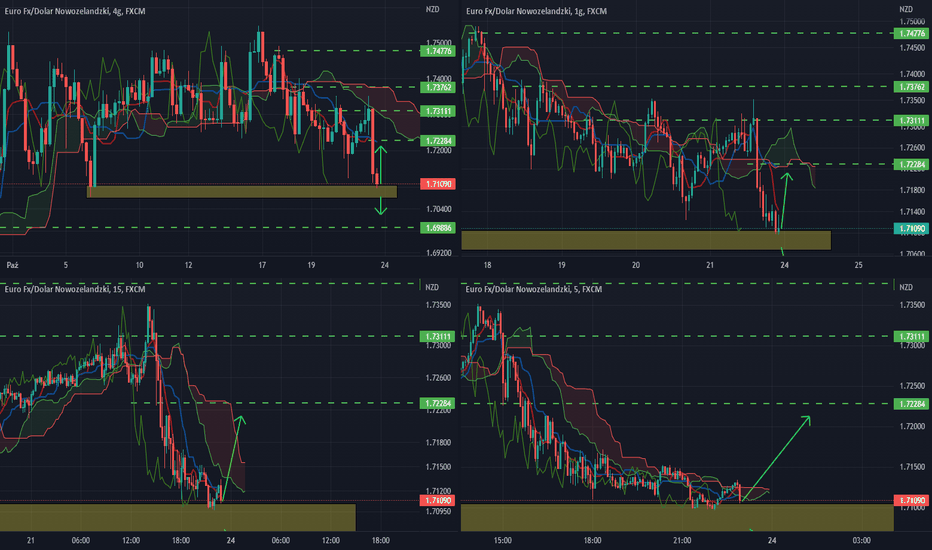Open NZD currency label on 15-minute chart

point(432,288)
